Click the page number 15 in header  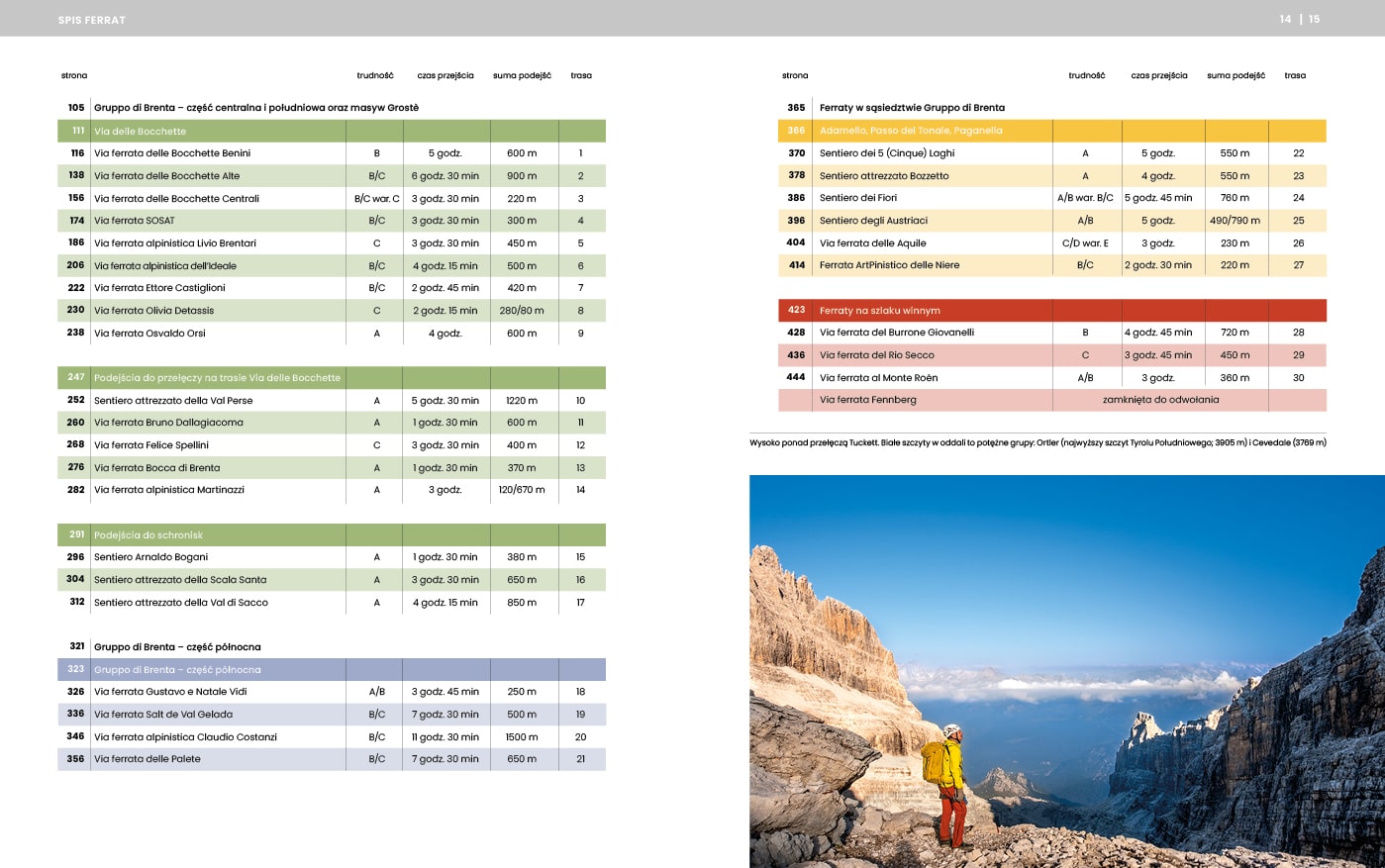[x=1314, y=19]
